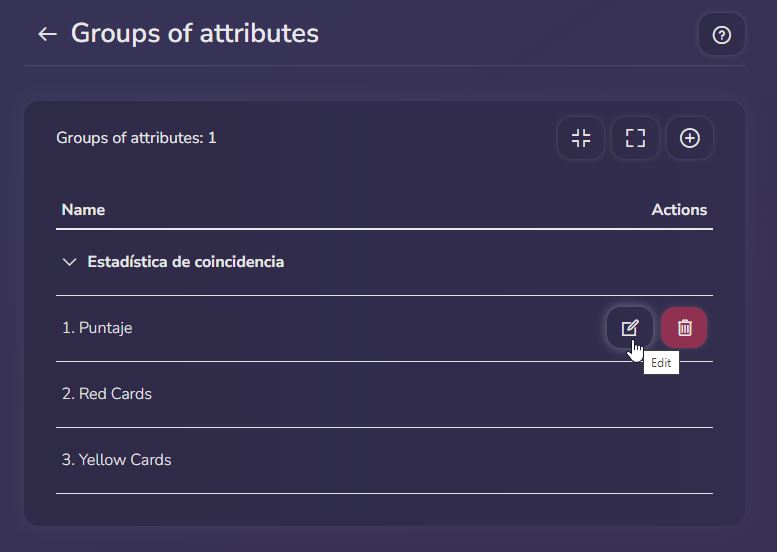Collapse all groups with the inward-arrows icon
Viewport: 777px width, 552px height.
[581, 138]
